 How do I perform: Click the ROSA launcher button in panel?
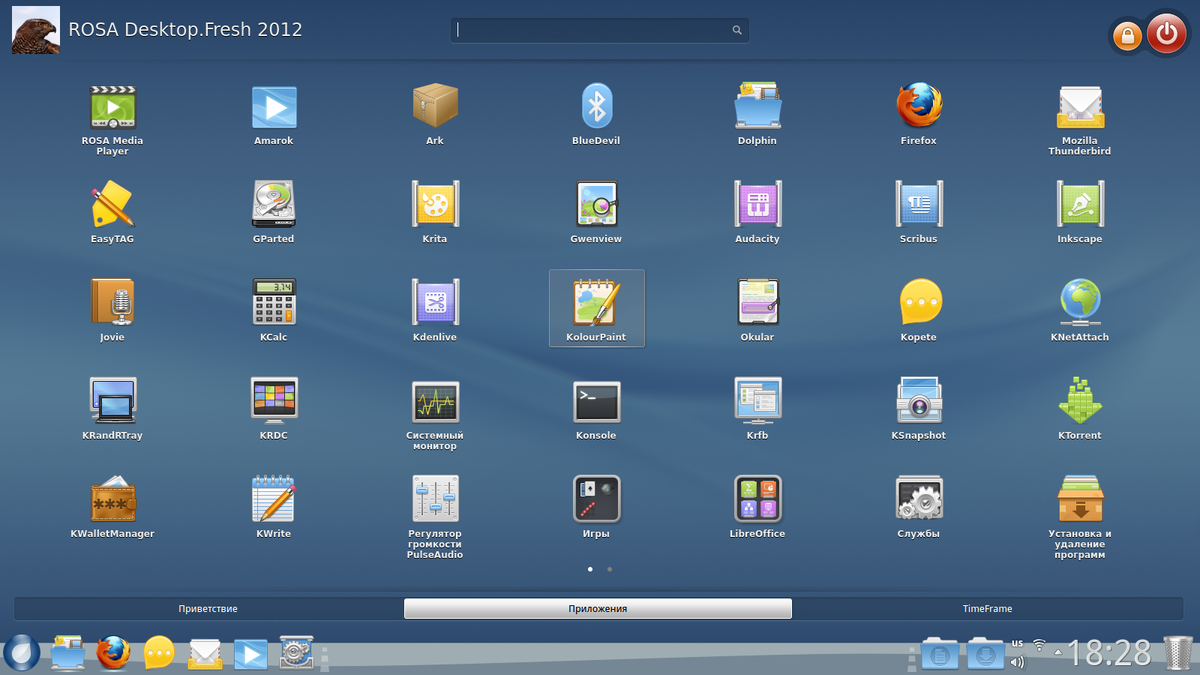point(21,653)
